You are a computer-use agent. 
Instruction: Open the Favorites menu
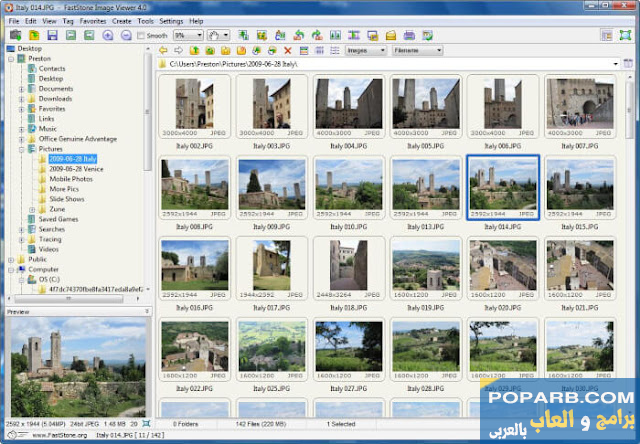click(93, 21)
